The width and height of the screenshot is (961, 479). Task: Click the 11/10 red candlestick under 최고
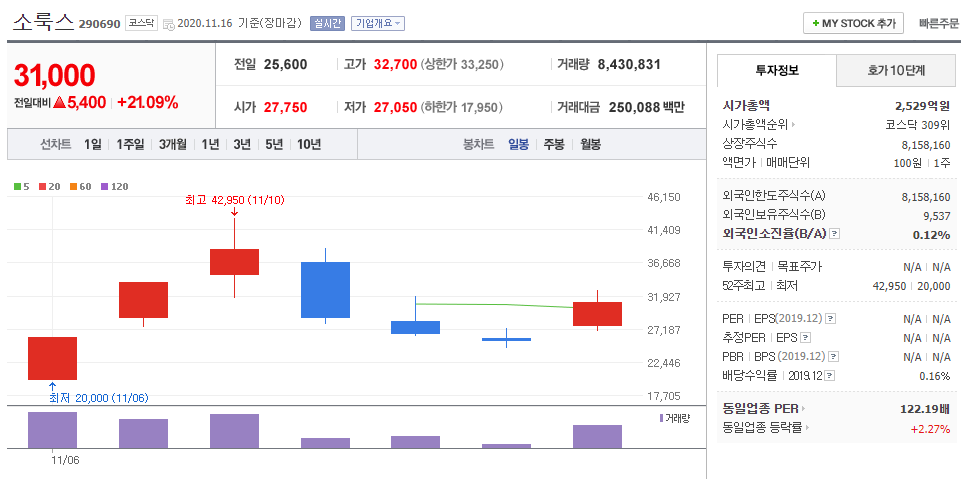[x=234, y=262]
